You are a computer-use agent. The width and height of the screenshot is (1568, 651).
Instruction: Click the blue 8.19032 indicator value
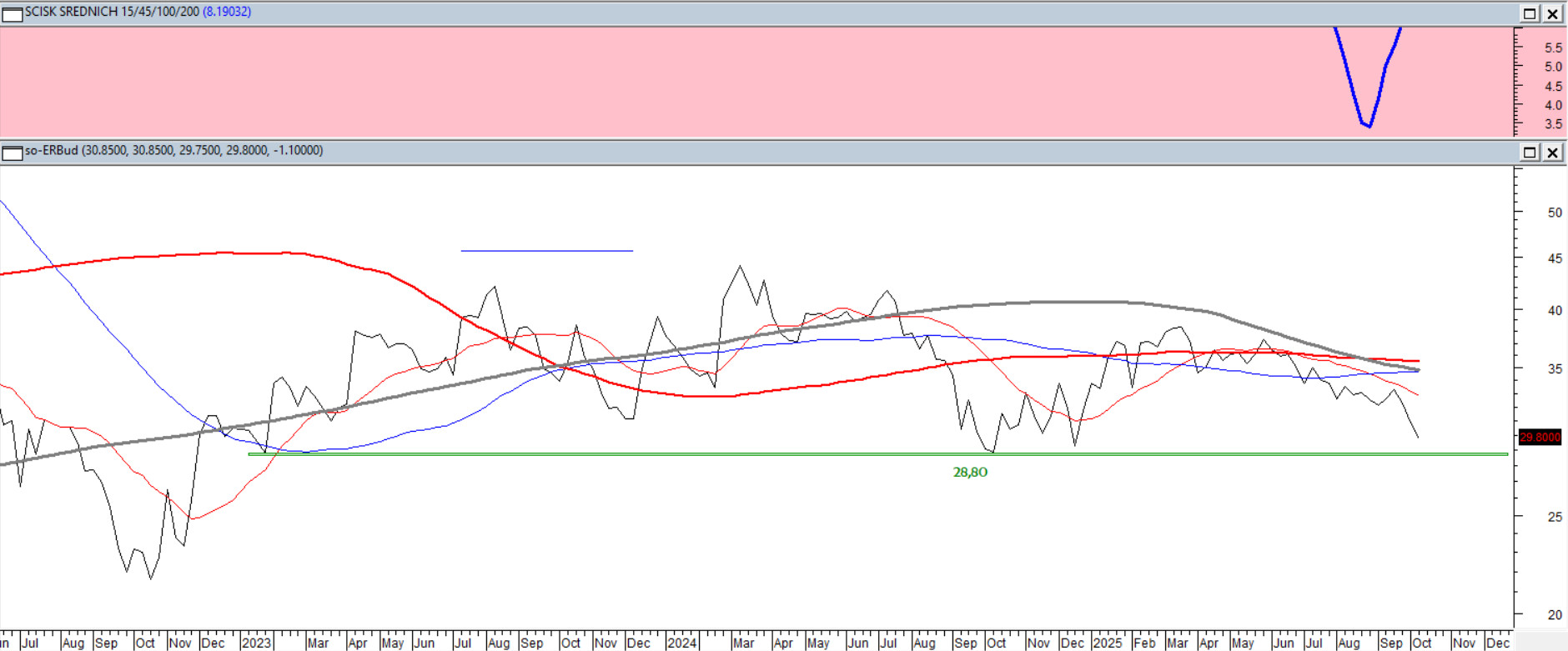point(227,12)
